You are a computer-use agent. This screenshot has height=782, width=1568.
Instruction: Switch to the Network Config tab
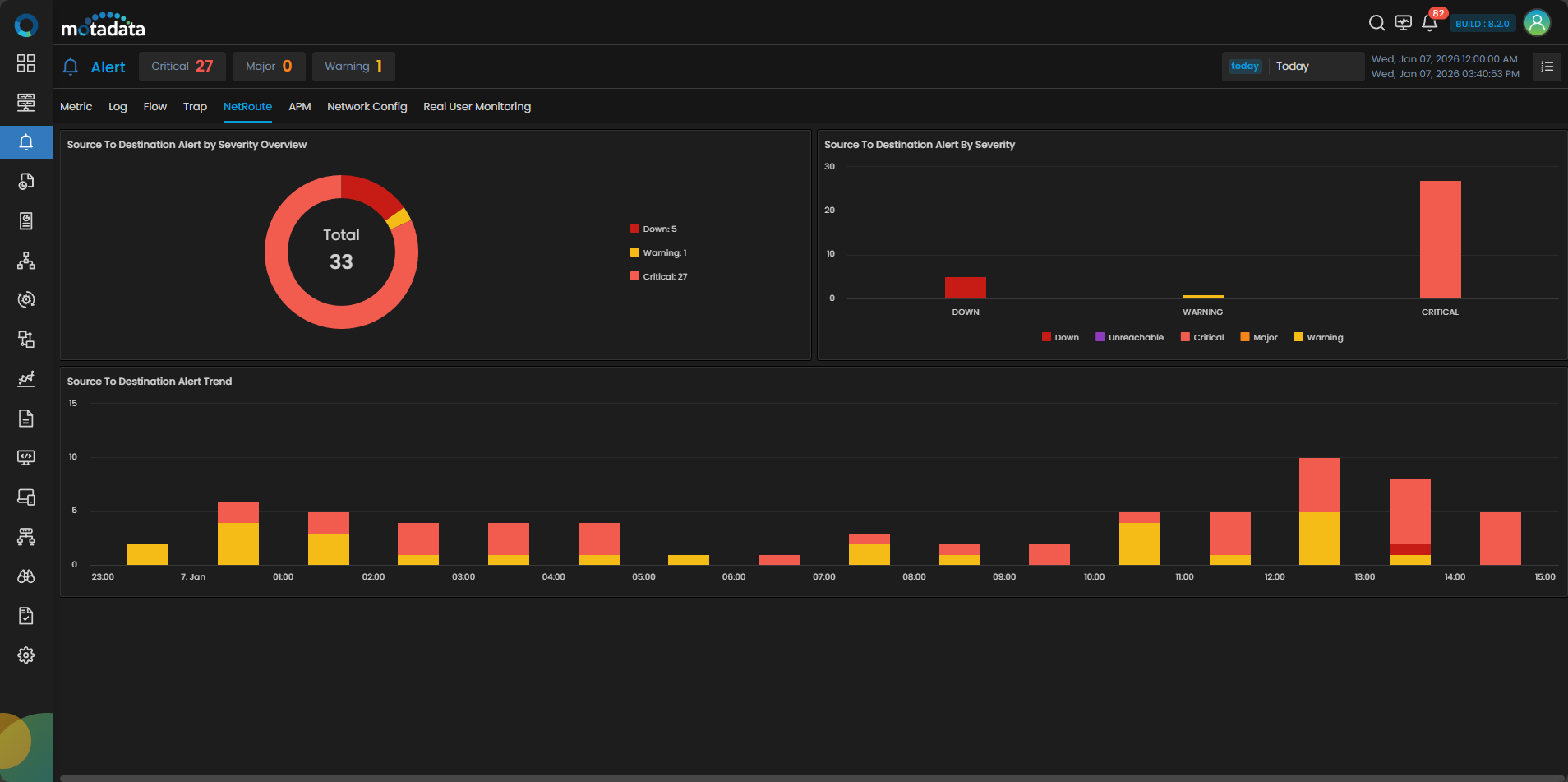pos(367,107)
